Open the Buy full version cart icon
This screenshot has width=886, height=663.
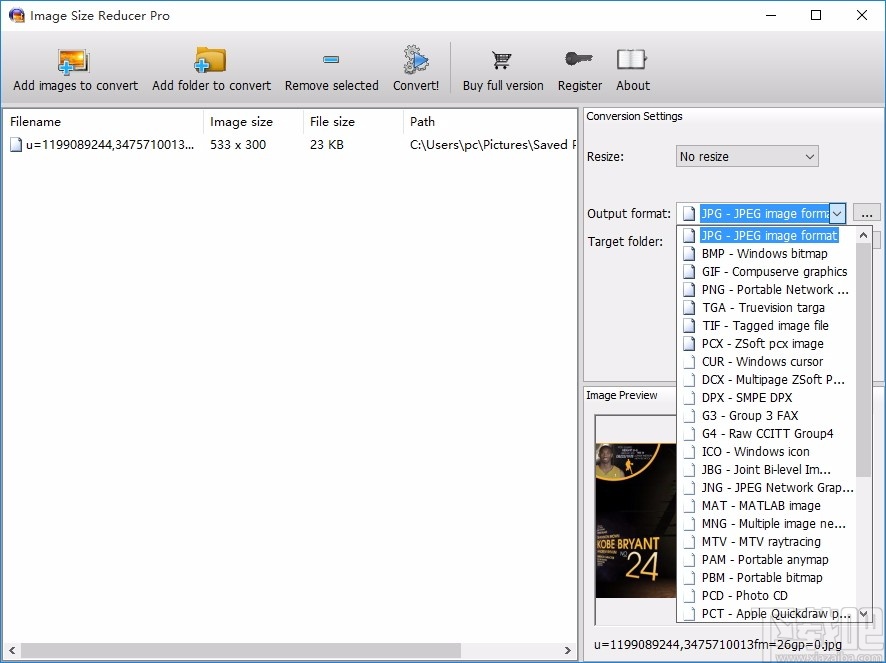click(502, 60)
